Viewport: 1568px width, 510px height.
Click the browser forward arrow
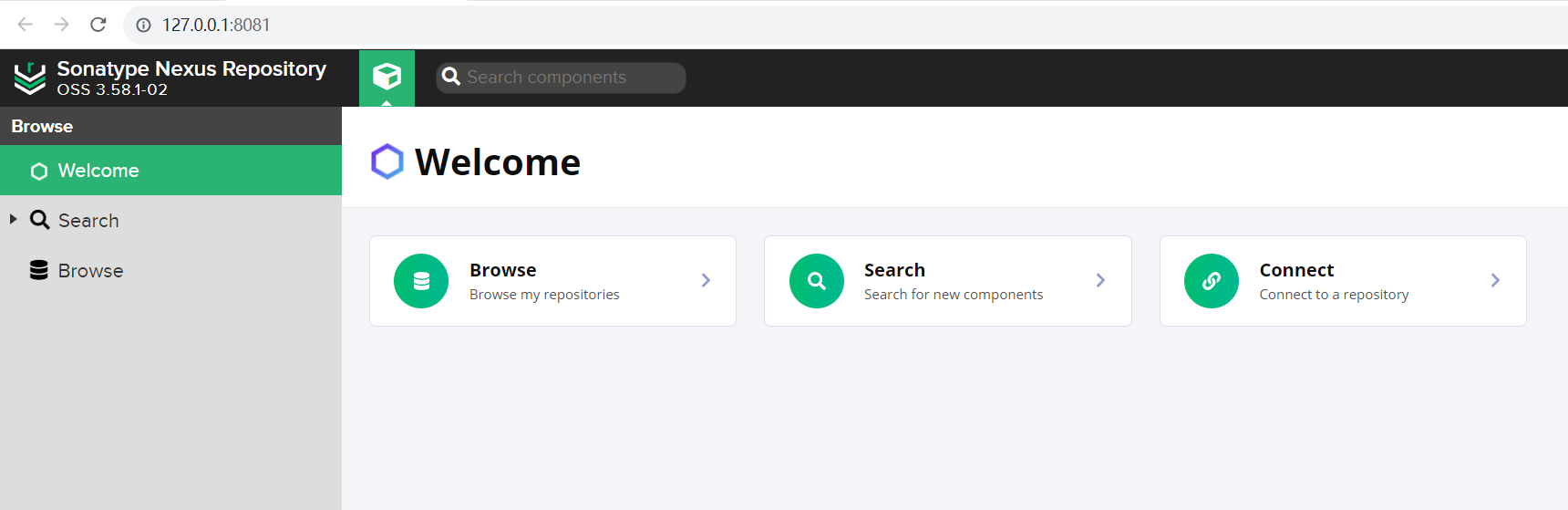62,25
